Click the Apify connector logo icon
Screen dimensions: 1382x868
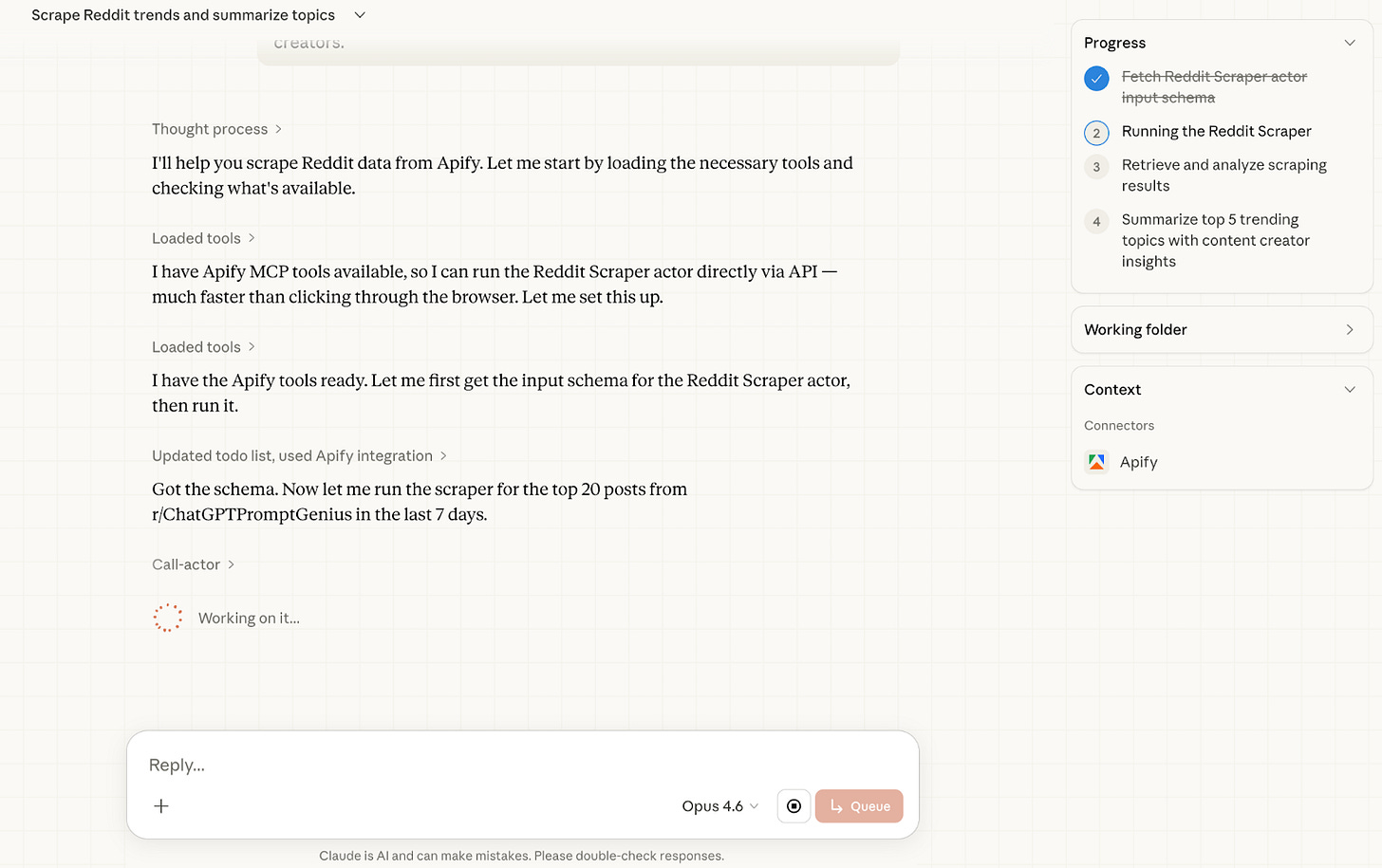(1096, 462)
